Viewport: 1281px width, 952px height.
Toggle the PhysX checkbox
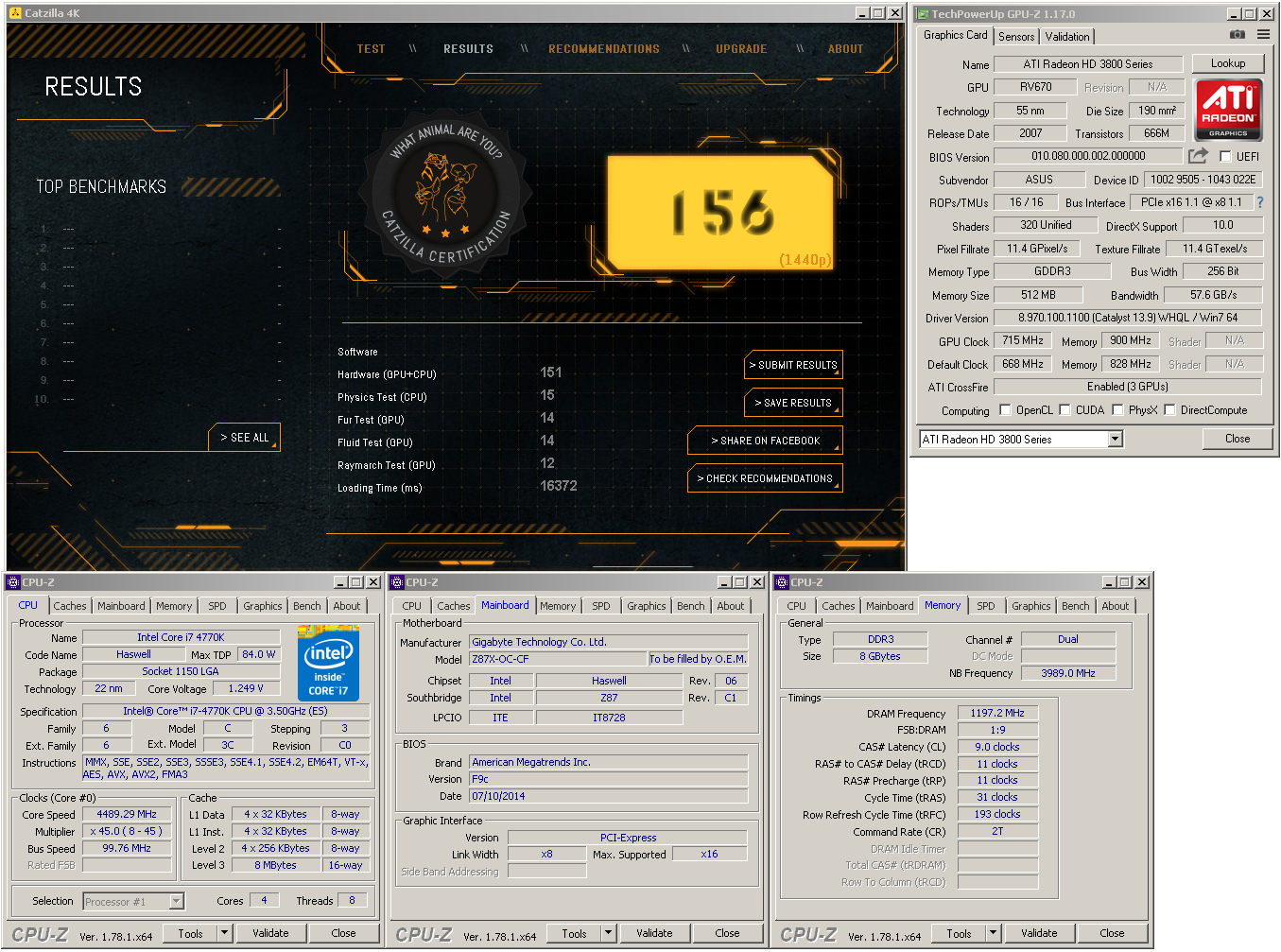coord(1117,410)
